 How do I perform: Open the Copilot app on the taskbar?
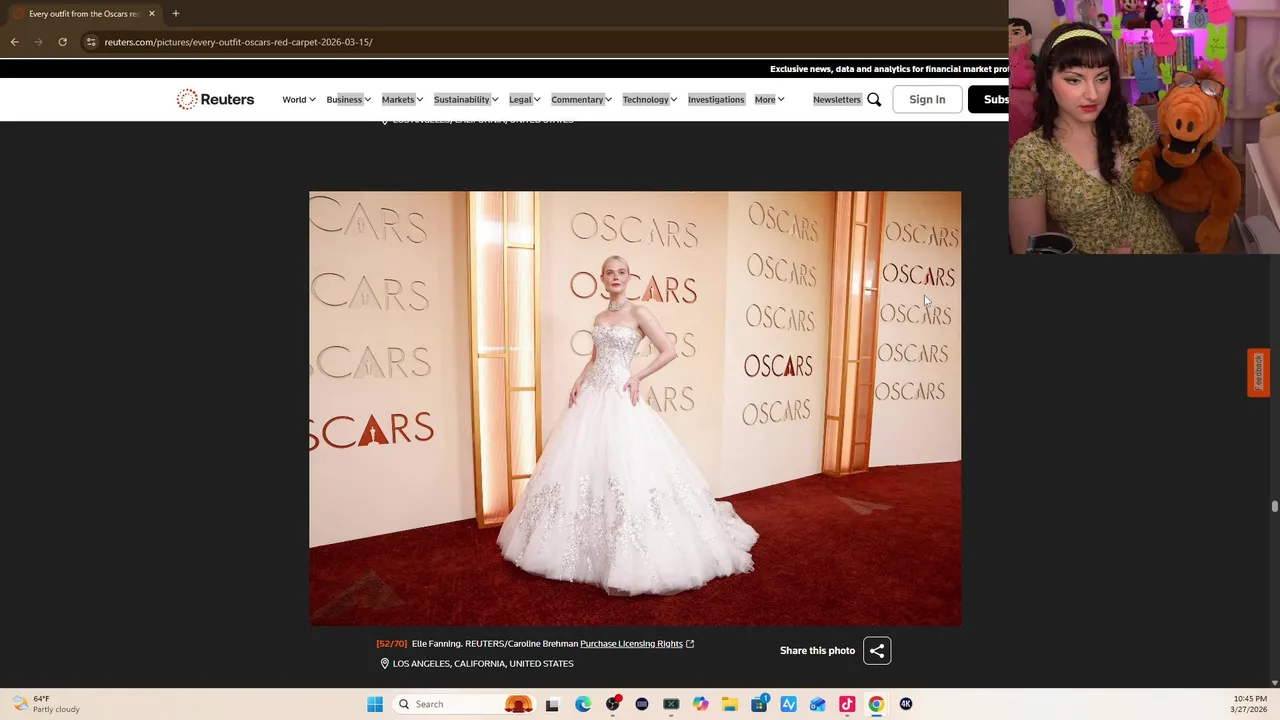(701, 704)
